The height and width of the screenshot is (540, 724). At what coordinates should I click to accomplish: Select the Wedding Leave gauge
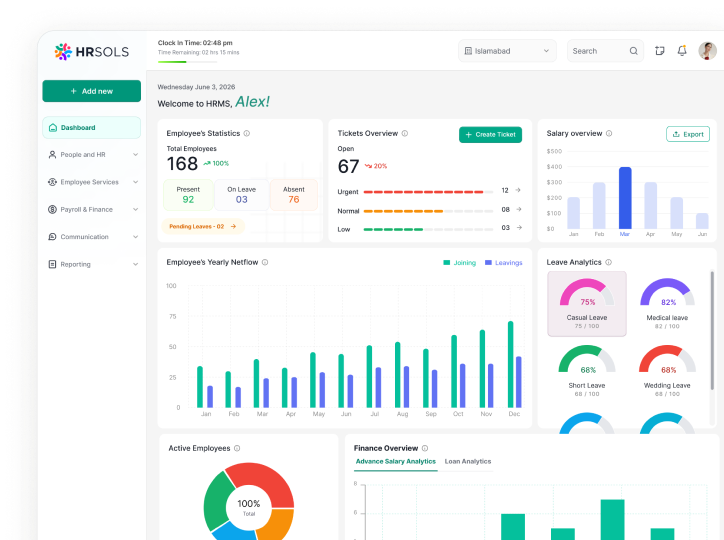click(667, 371)
